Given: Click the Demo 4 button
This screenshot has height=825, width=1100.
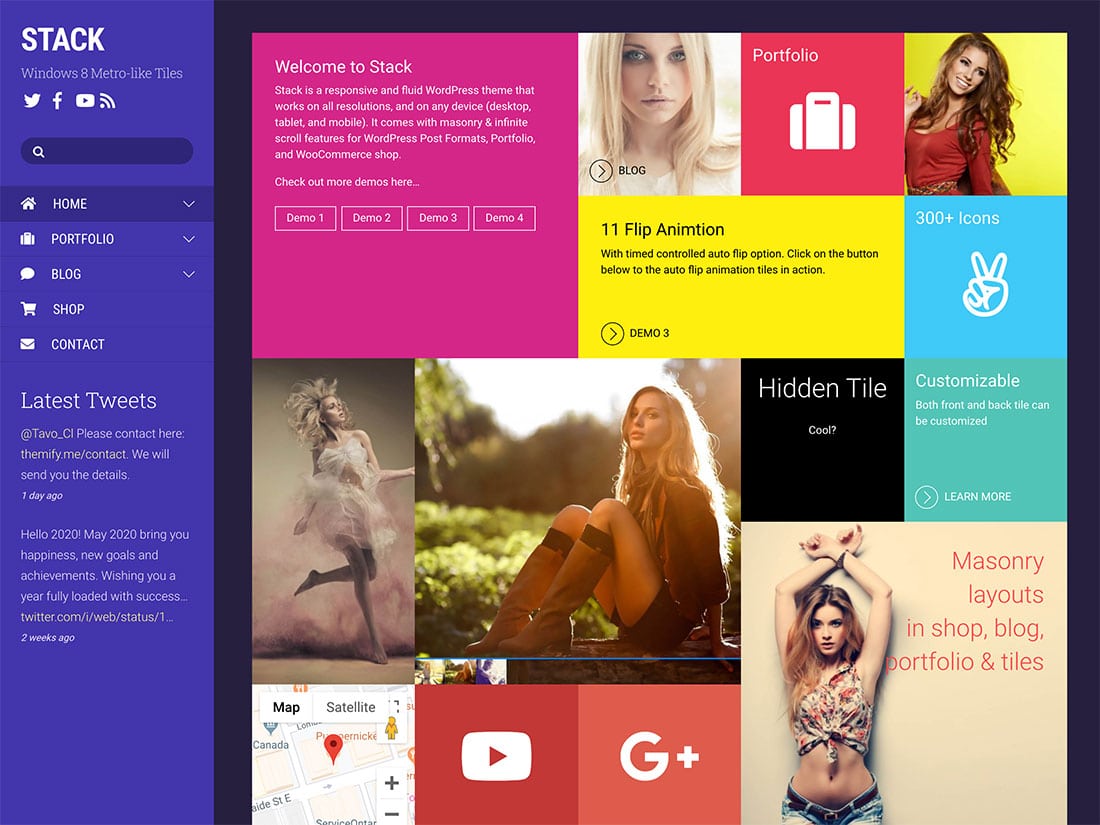Looking at the screenshot, I should [x=504, y=218].
